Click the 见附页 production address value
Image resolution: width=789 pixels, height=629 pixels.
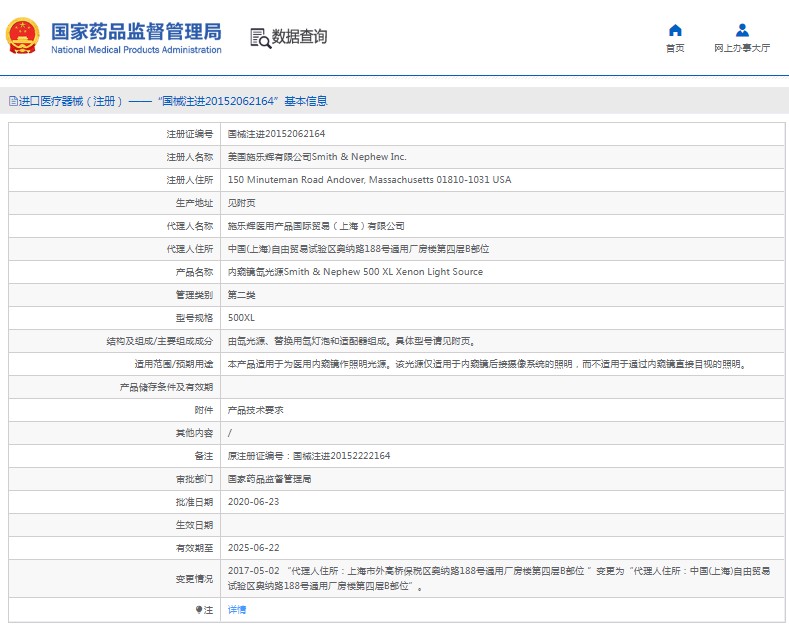(242, 203)
